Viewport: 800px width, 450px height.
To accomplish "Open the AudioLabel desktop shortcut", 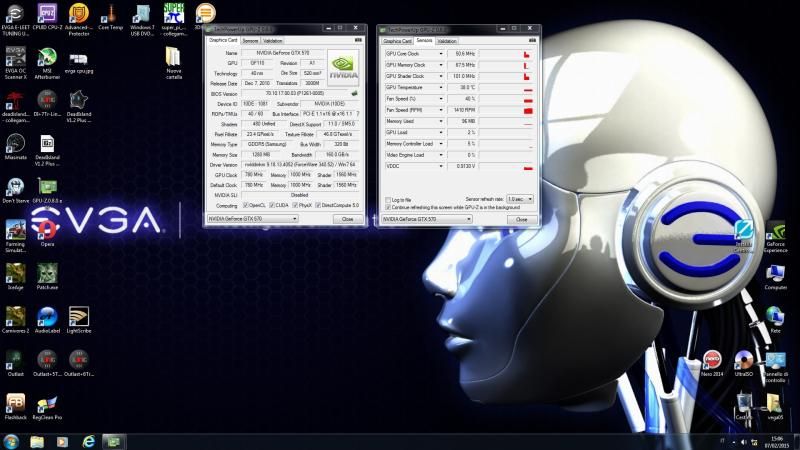I will (x=47, y=320).
